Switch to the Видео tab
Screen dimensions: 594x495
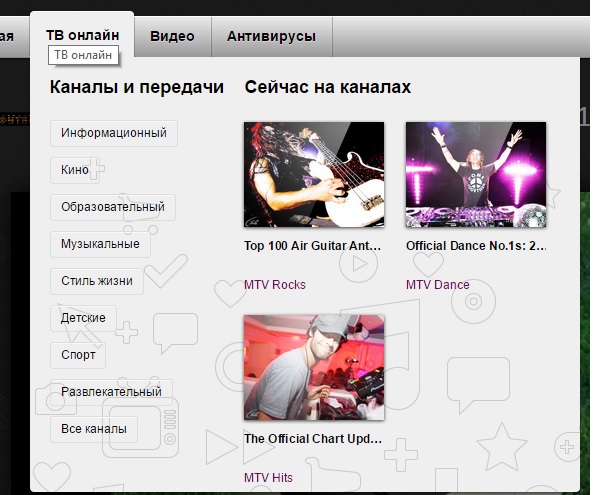[x=172, y=36]
